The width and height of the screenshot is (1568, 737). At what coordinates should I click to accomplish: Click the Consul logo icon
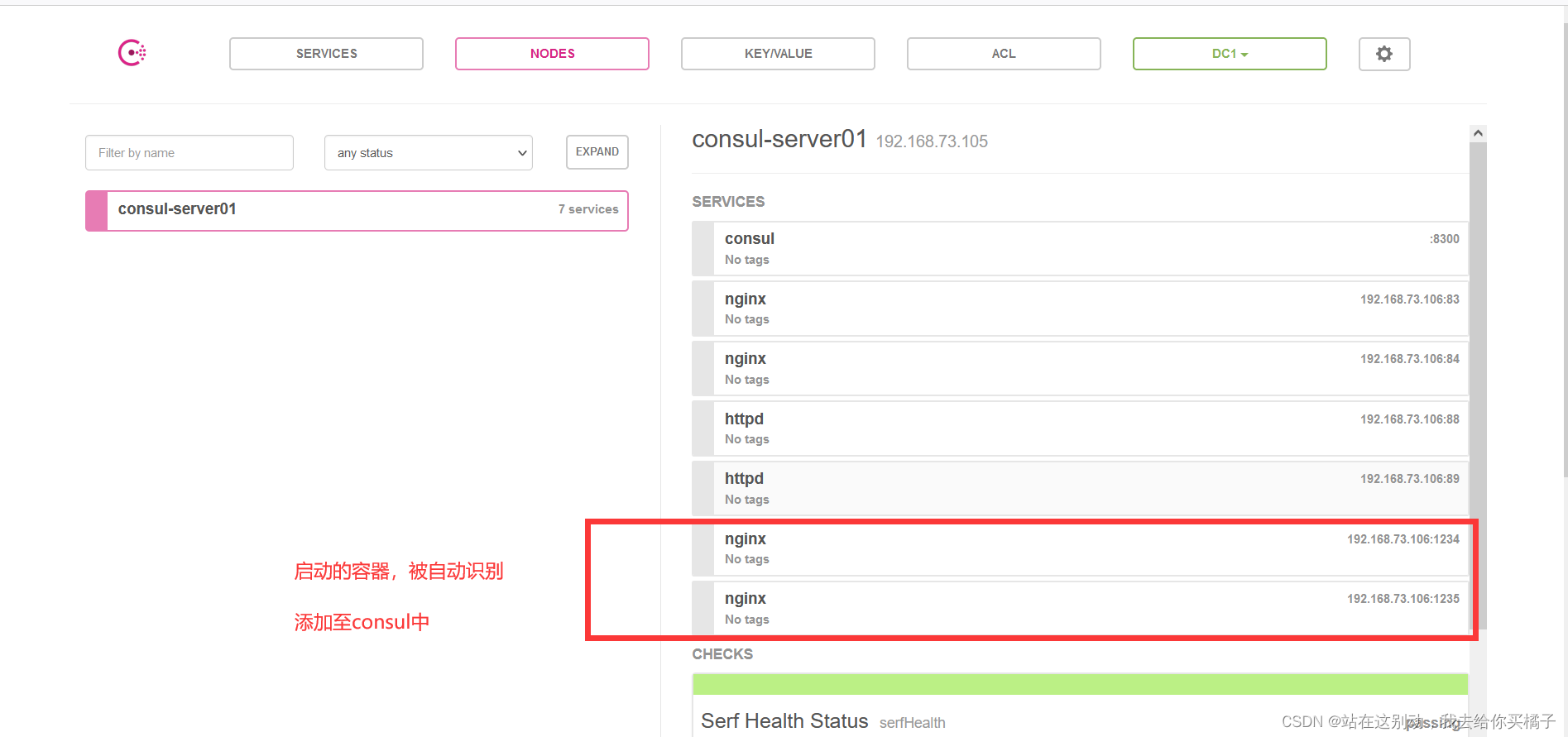132,53
